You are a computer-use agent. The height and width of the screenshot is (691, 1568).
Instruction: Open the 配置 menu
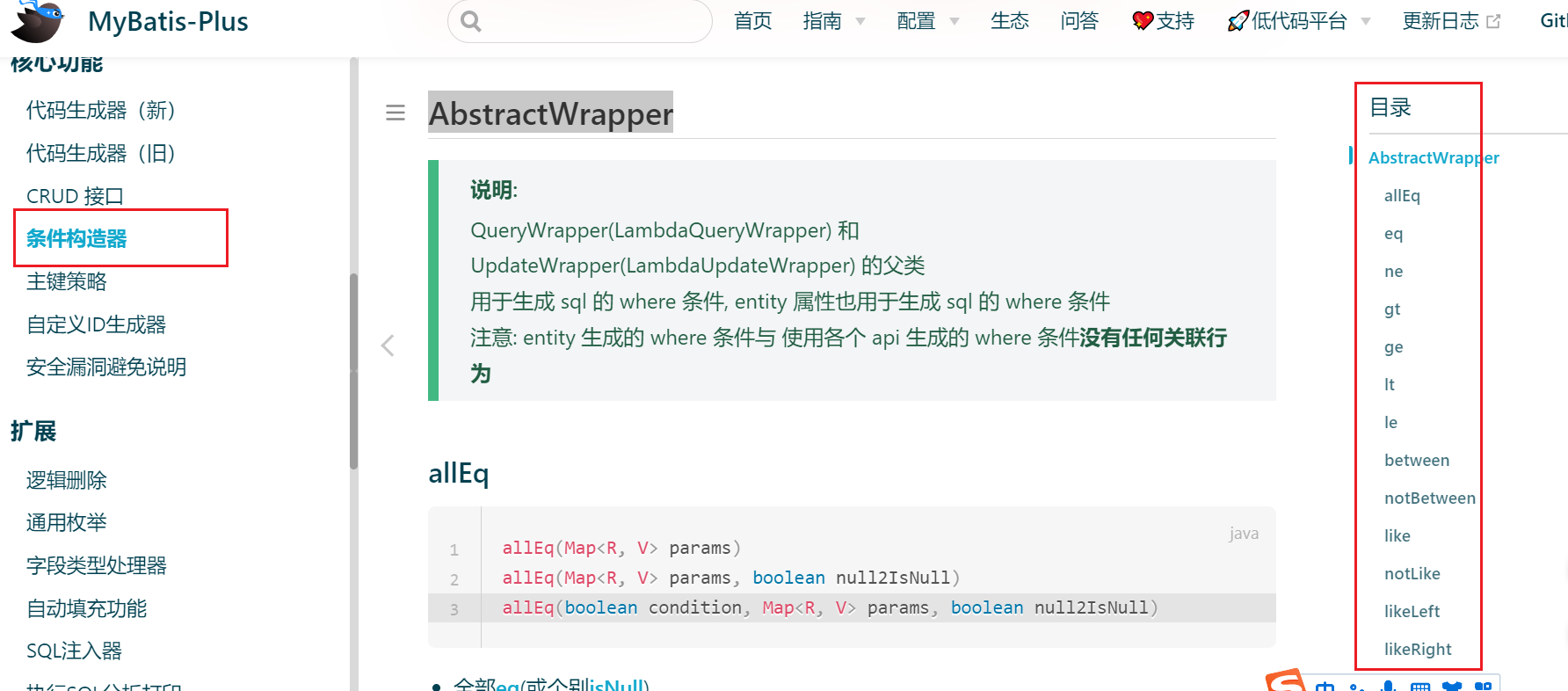pos(917,21)
